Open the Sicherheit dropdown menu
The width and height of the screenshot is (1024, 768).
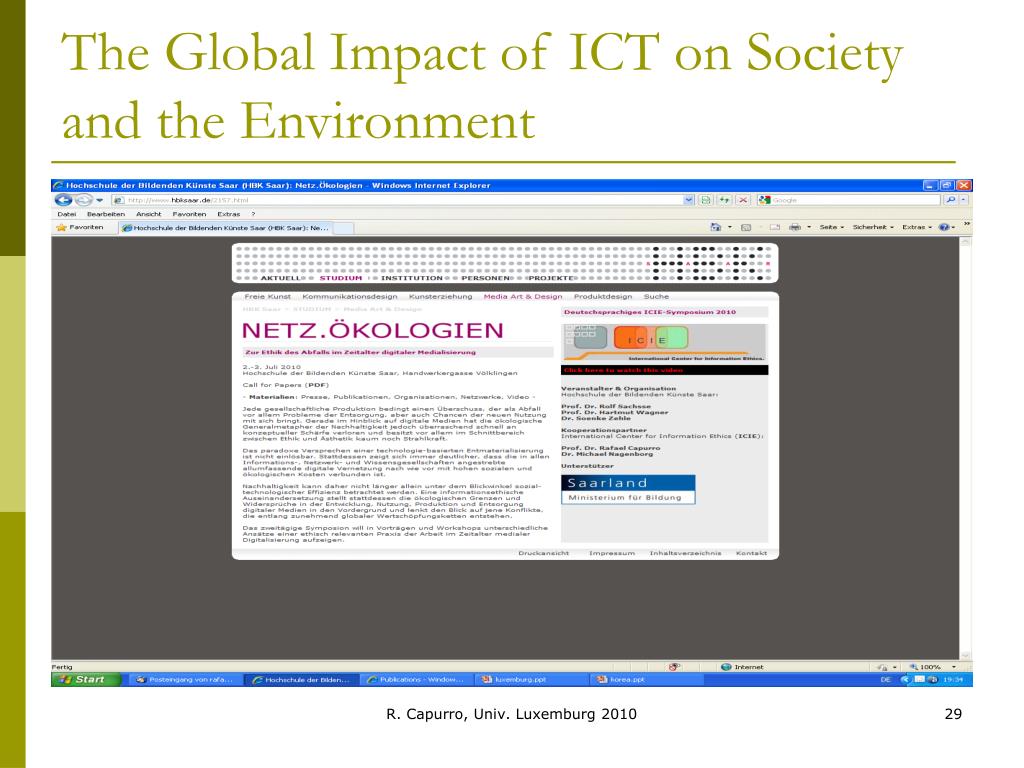point(873,227)
